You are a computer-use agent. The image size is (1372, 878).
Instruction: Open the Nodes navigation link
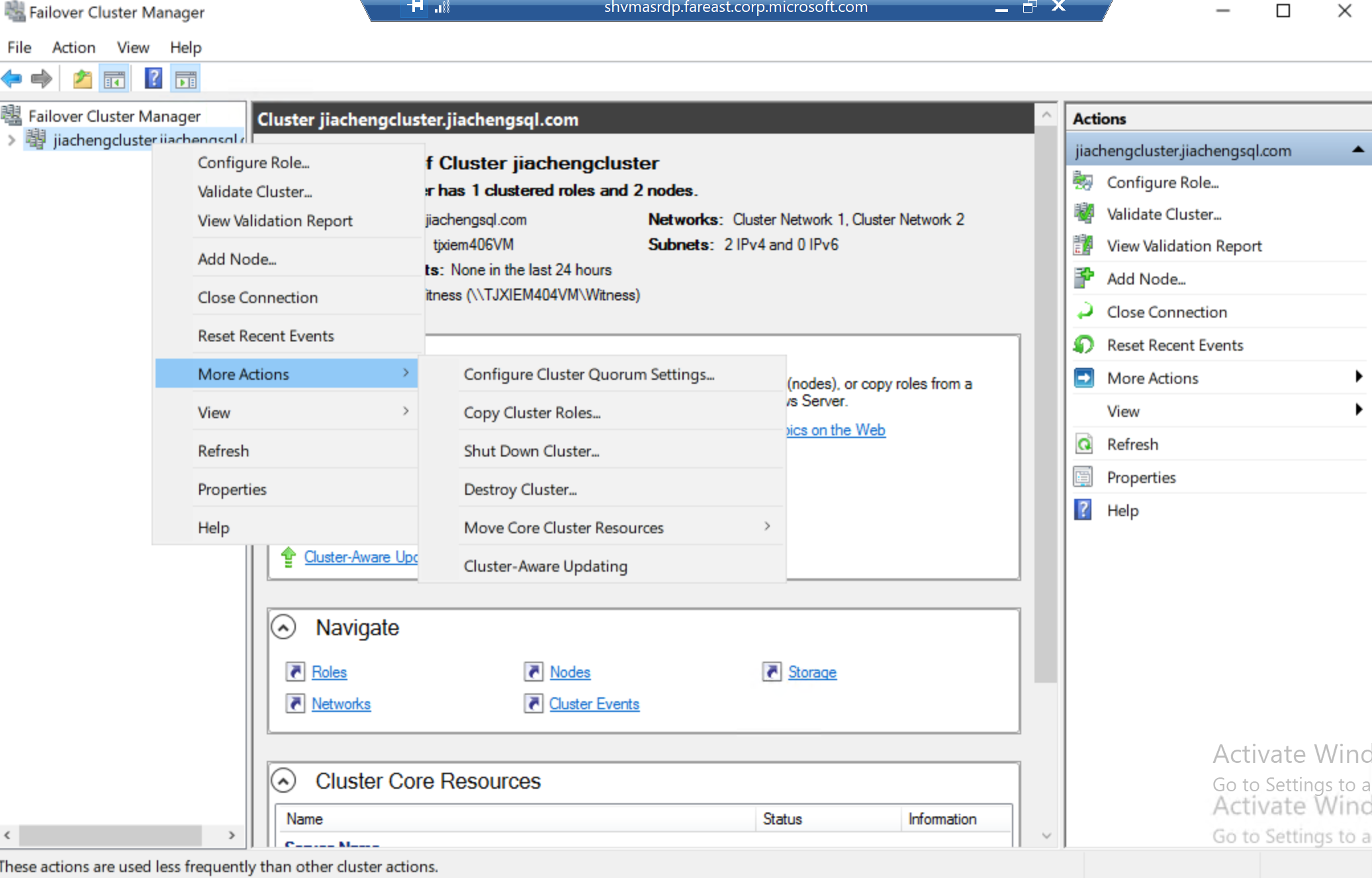pos(569,672)
